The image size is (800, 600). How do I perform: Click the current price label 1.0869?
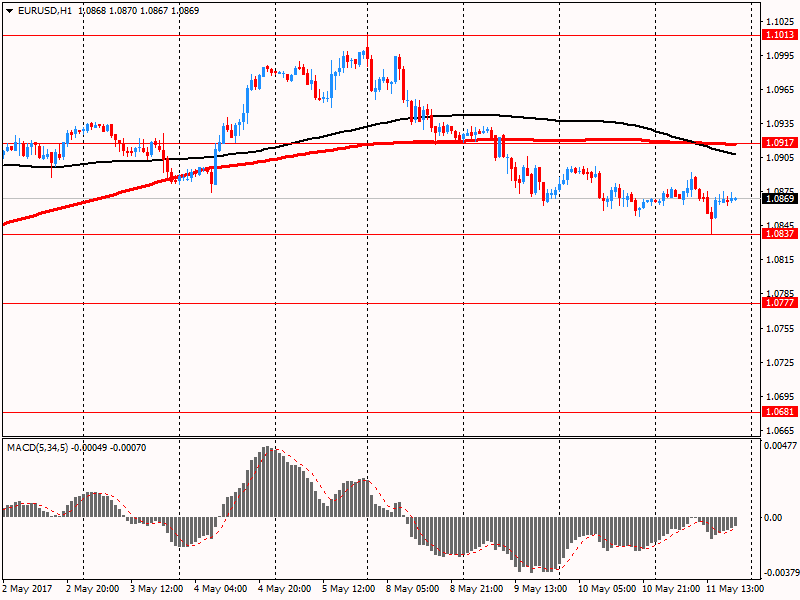click(x=780, y=198)
